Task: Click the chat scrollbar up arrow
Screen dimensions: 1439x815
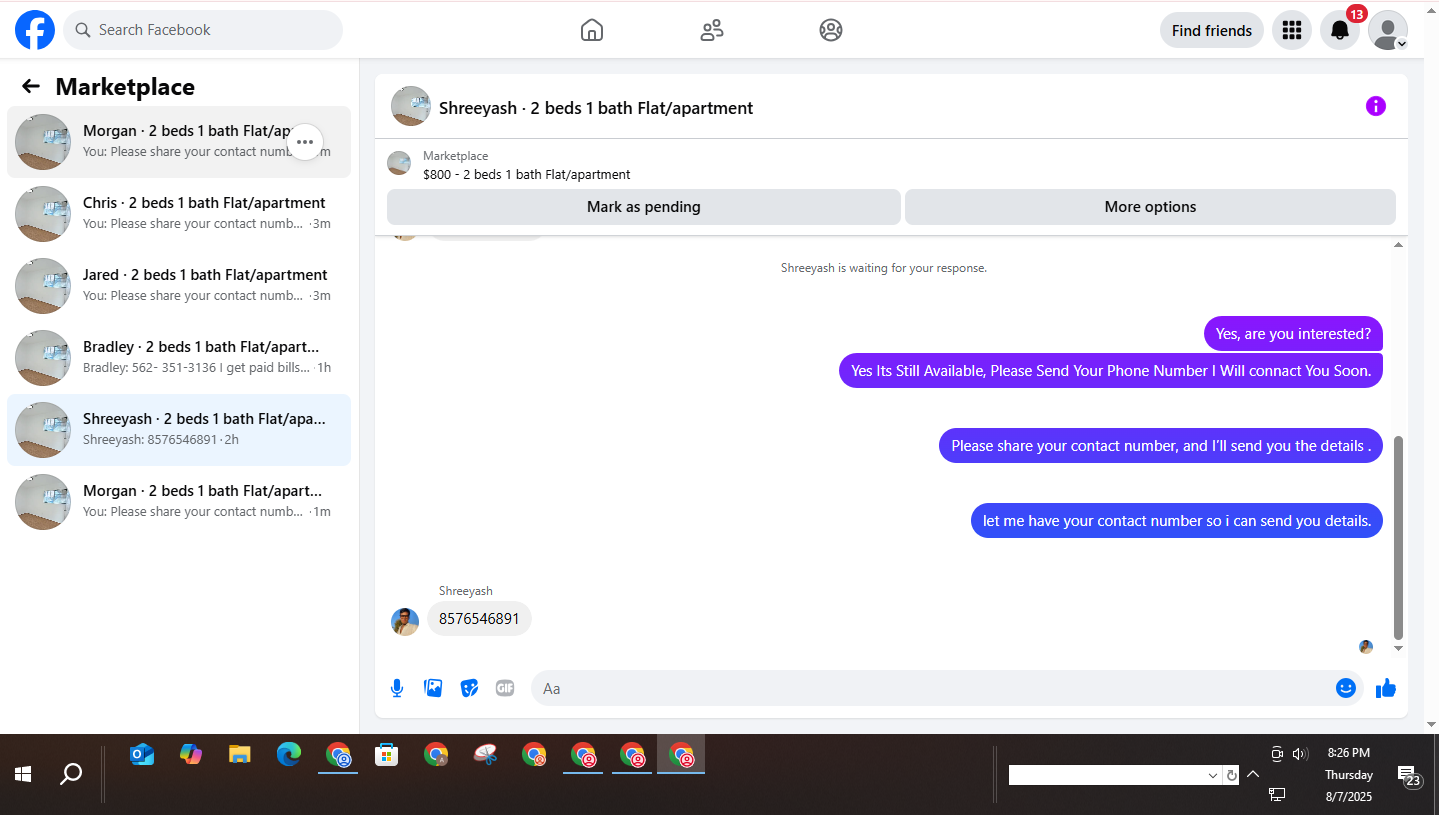Action: click(1398, 245)
